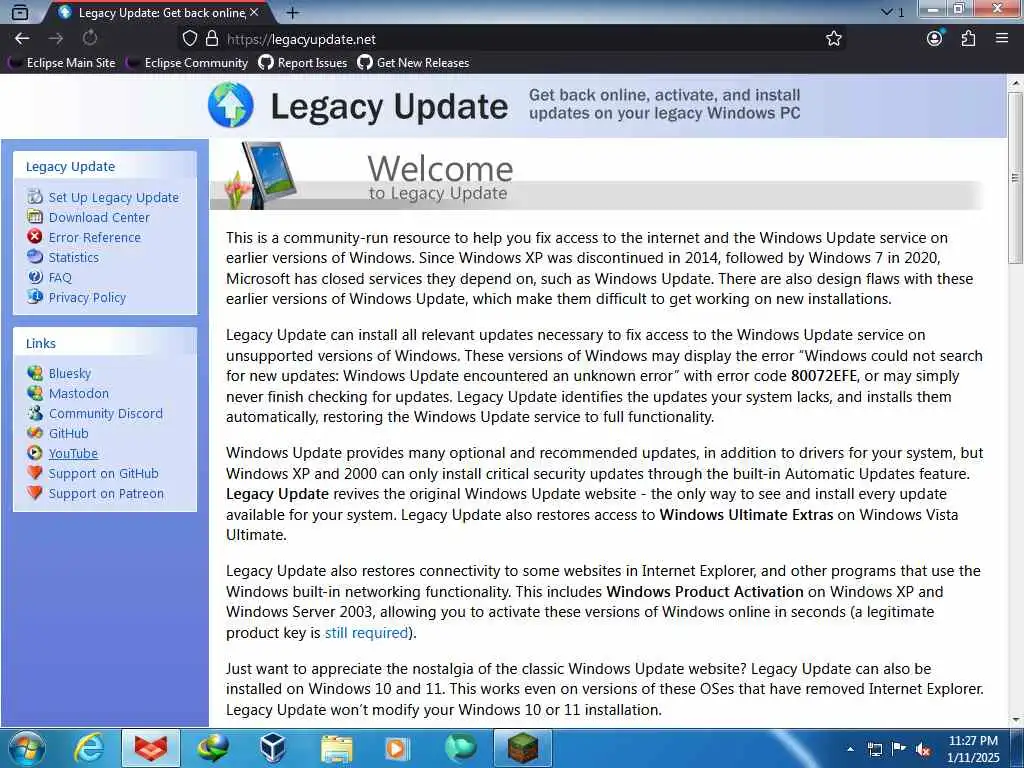Image resolution: width=1024 pixels, height=768 pixels.
Task: Click the page vertical scrollbar thumb
Action: tap(1015, 178)
